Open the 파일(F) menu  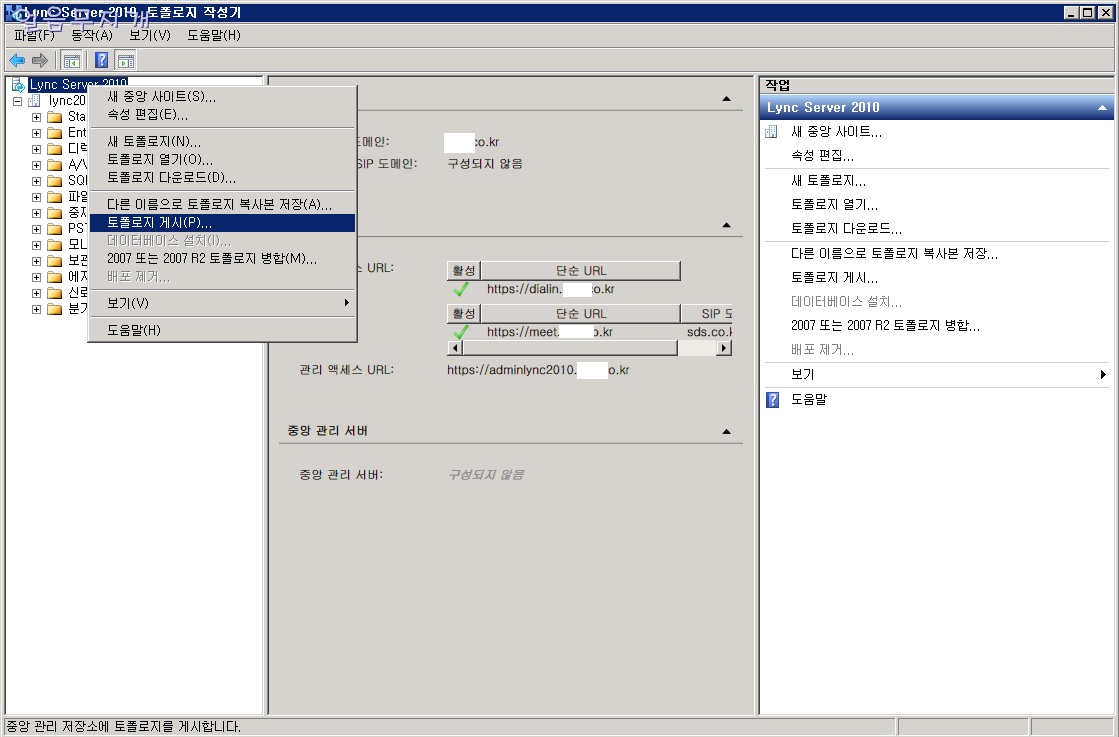click(34, 35)
